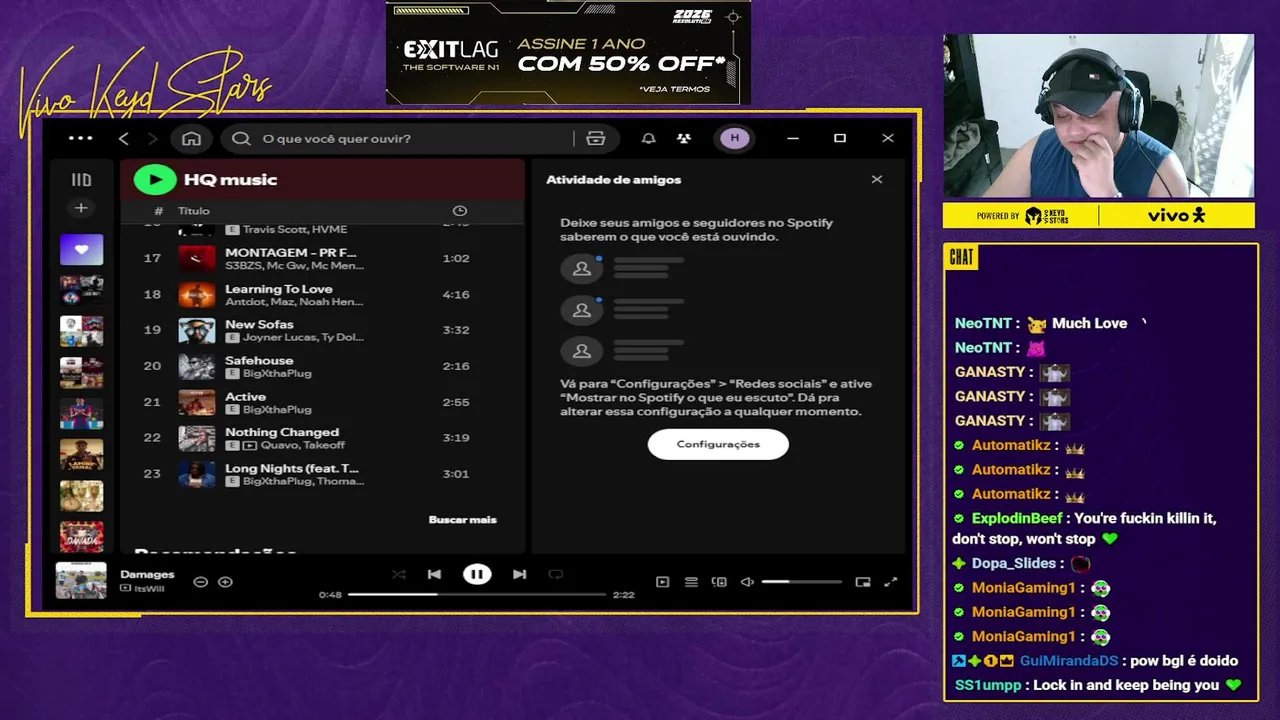1280x720 pixels.
Task: Enter full screen player mode
Action: [891, 582]
